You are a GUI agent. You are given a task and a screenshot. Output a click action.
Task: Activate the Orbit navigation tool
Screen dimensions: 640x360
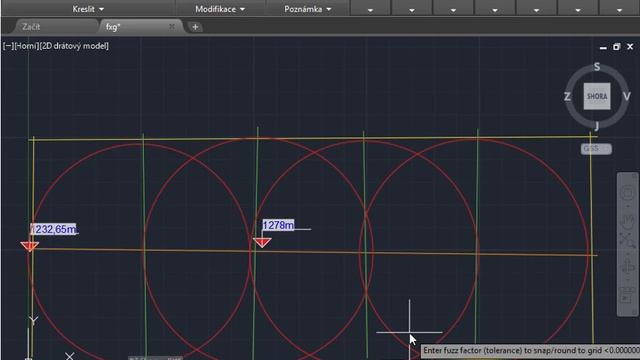click(627, 267)
